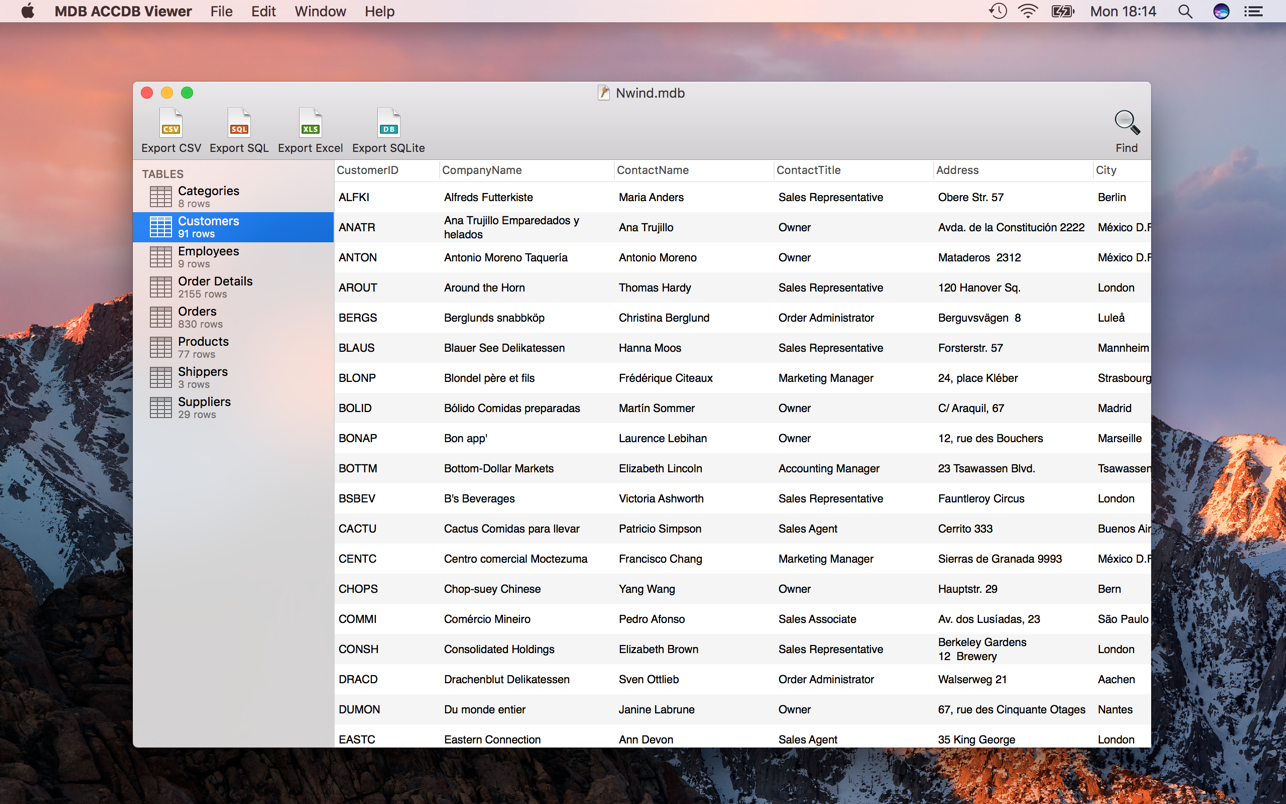Click the Export CSV toolbar icon
This screenshot has width=1286, height=804.
click(170, 124)
